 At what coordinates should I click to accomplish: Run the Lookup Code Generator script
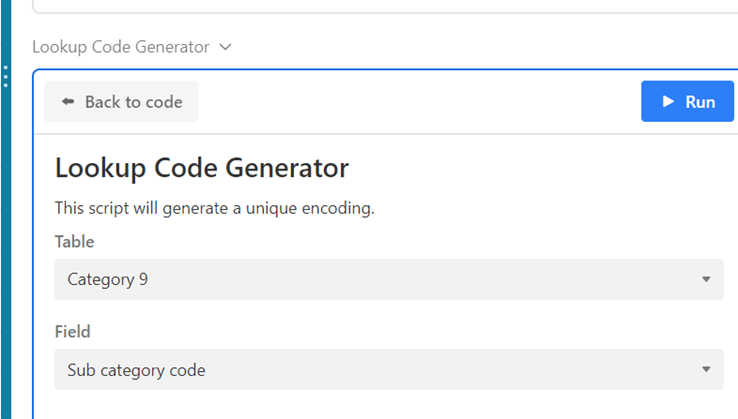tap(687, 102)
